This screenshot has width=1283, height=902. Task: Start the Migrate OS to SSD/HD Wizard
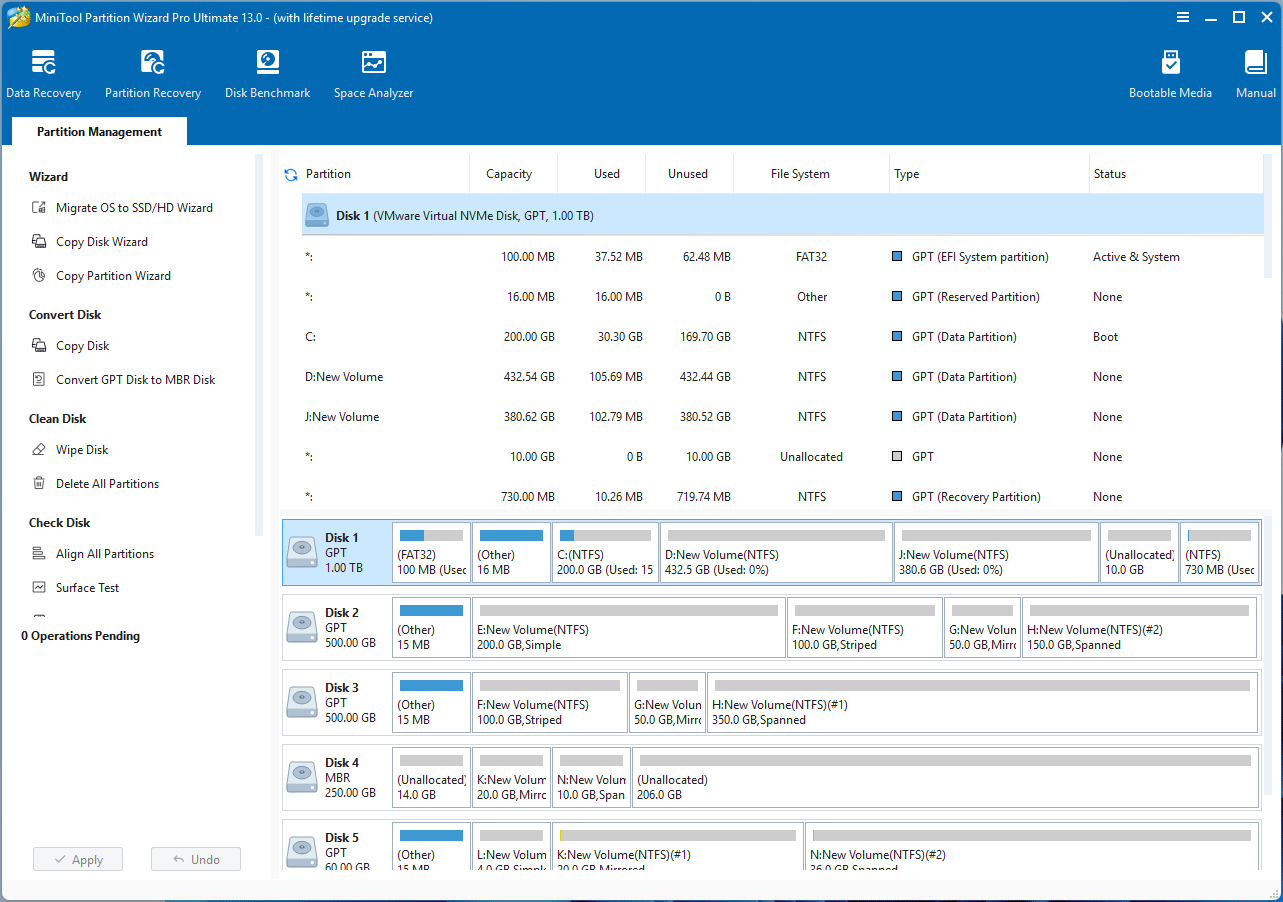click(134, 208)
